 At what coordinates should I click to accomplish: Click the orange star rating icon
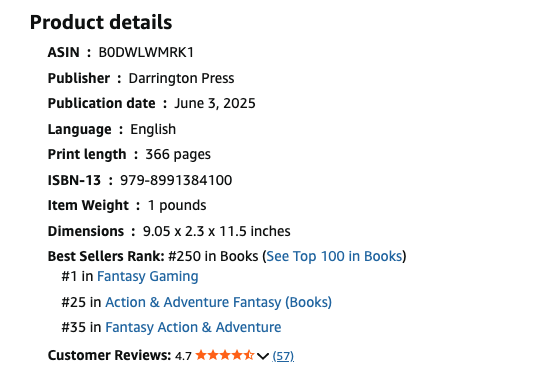225,355
